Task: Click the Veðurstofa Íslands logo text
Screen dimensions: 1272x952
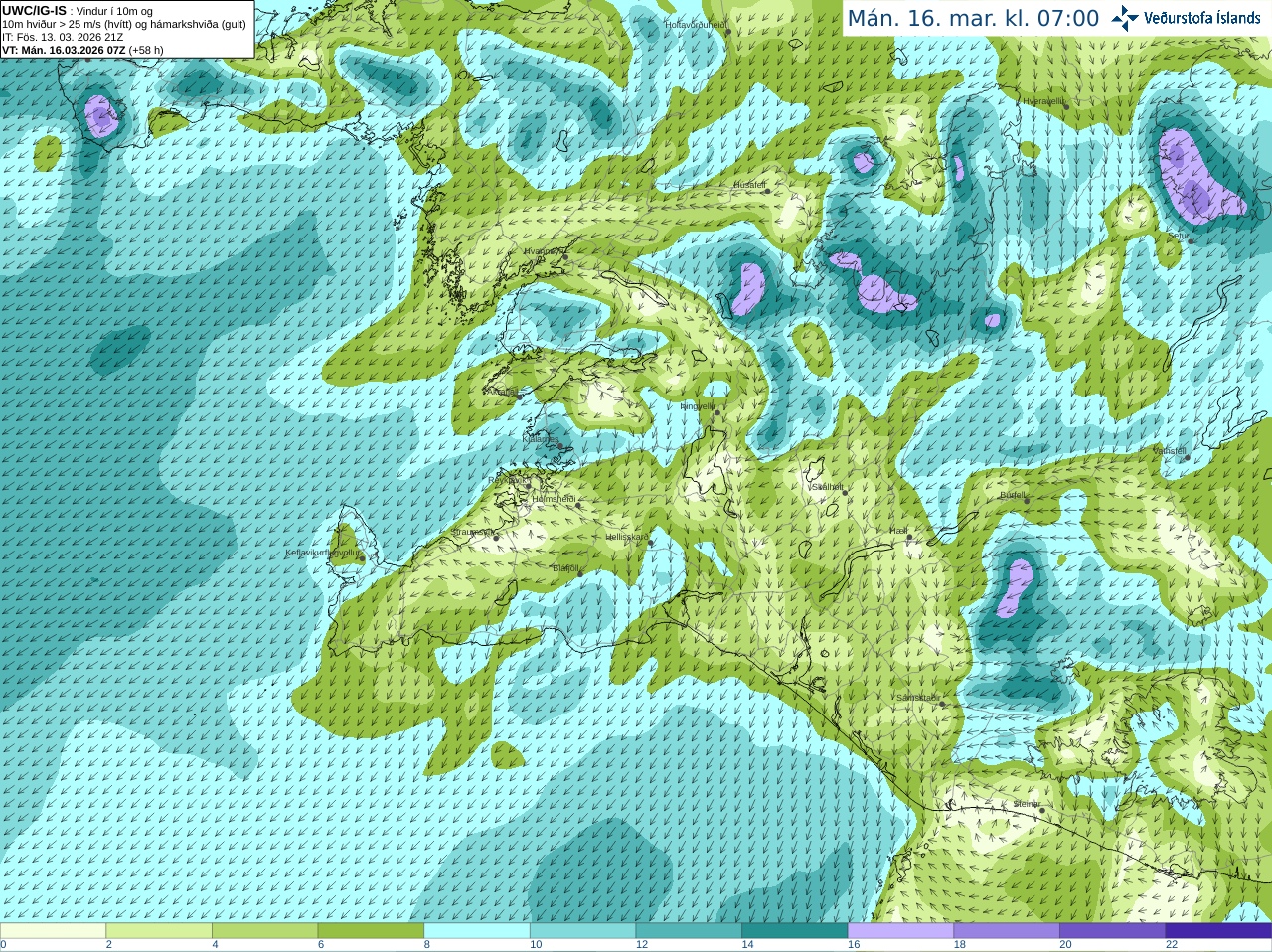Action: tap(1202, 18)
